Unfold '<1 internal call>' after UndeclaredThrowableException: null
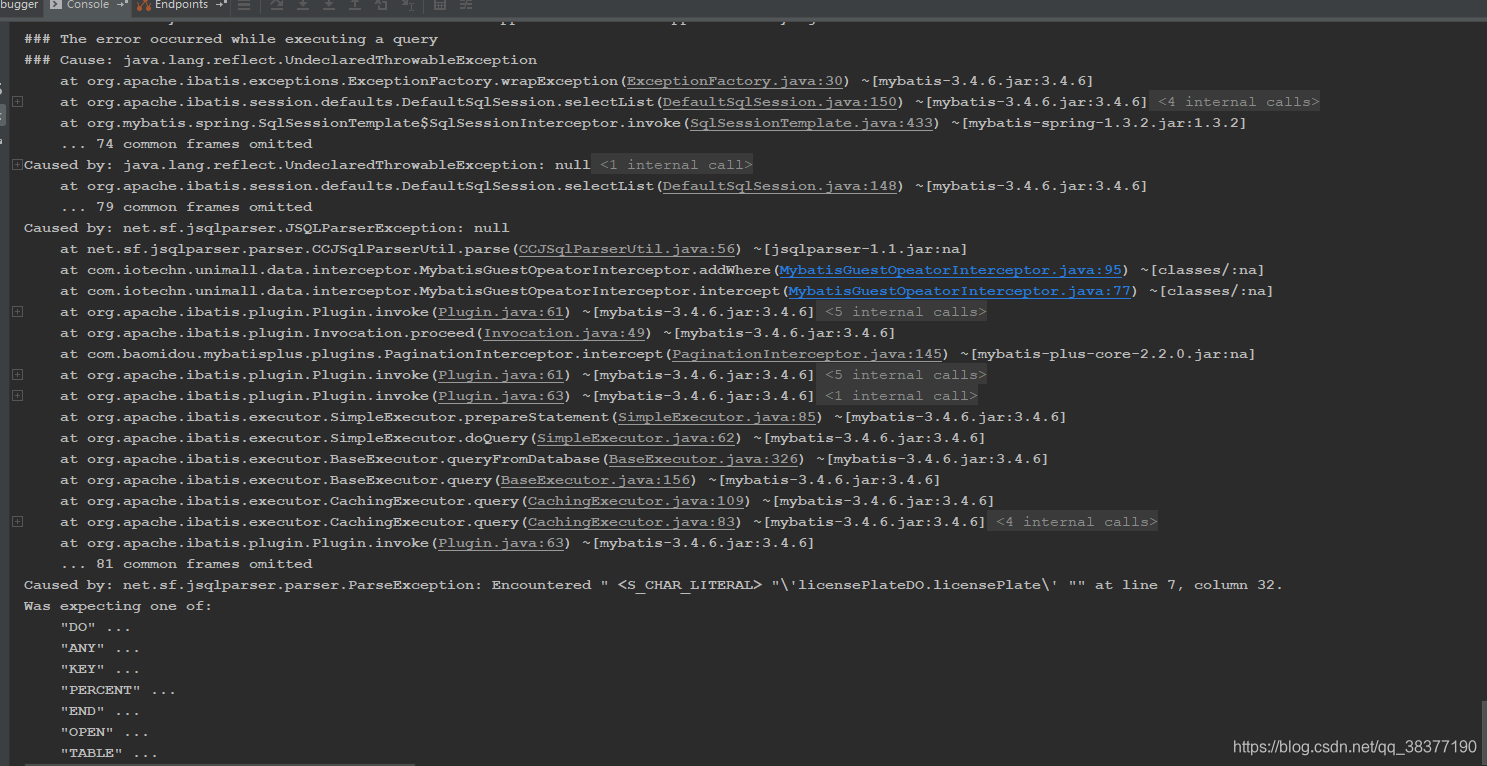The width and height of the screenshot is (1487, 766). pyautogui.click(x=673, y=165)
